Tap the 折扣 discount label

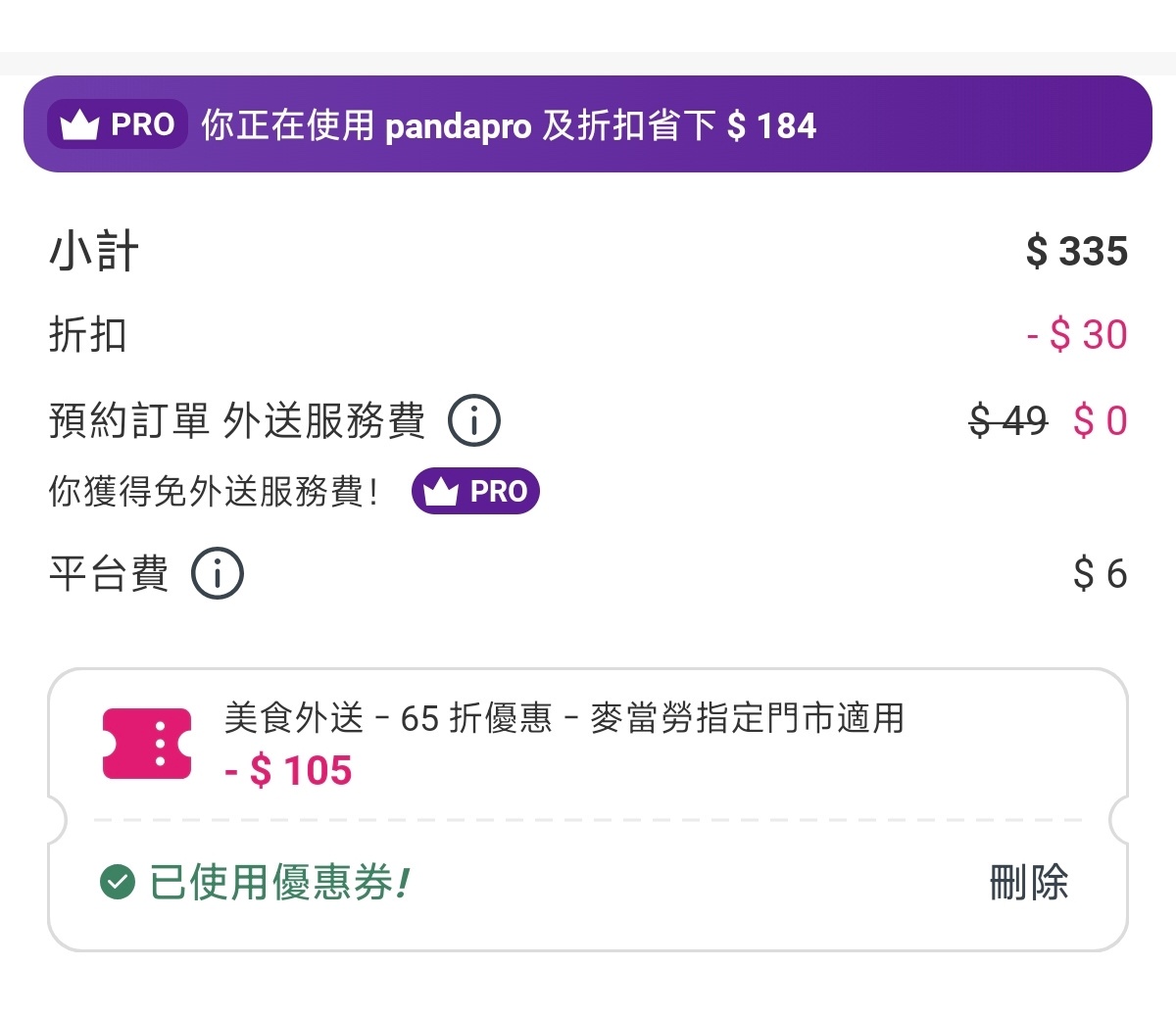click(x=88, y=335)
